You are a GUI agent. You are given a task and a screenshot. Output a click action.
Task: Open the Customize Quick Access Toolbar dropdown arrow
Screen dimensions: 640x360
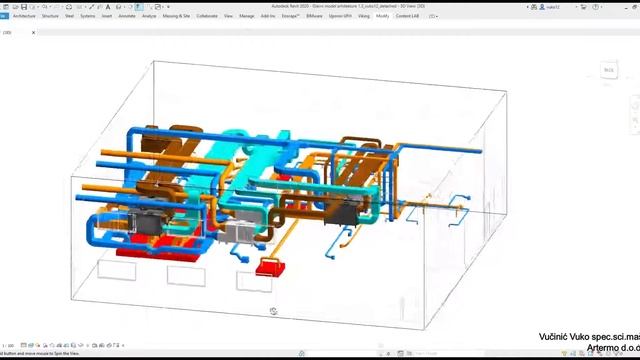coord(168,7)
